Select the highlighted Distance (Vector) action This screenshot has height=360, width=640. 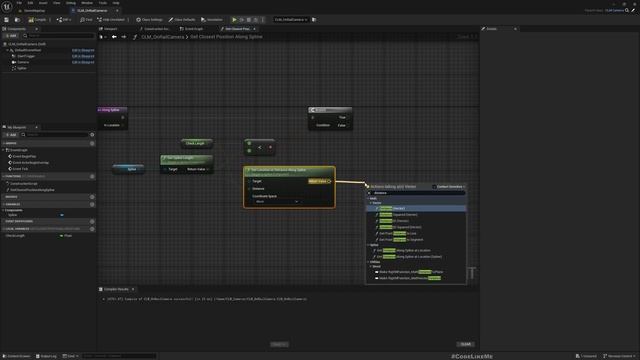(x=416, y=208)
